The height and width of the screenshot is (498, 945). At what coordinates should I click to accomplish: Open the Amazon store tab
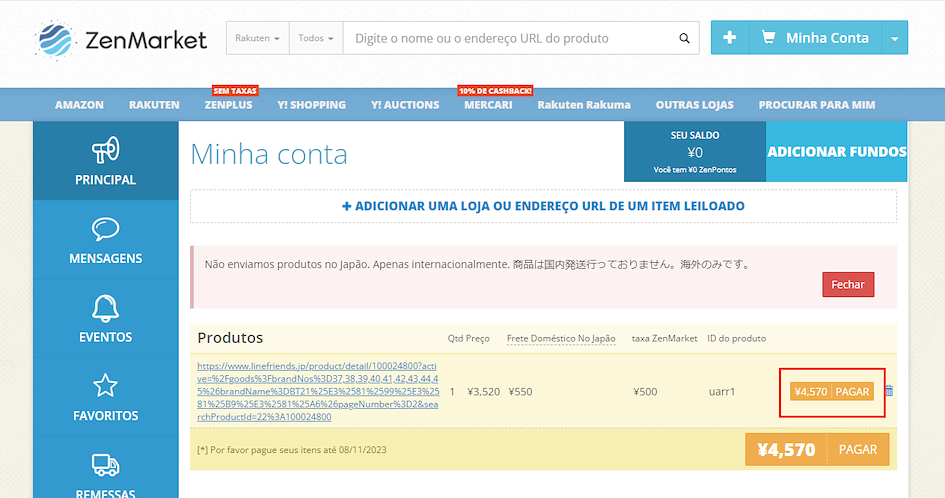(x=79, y=105)
